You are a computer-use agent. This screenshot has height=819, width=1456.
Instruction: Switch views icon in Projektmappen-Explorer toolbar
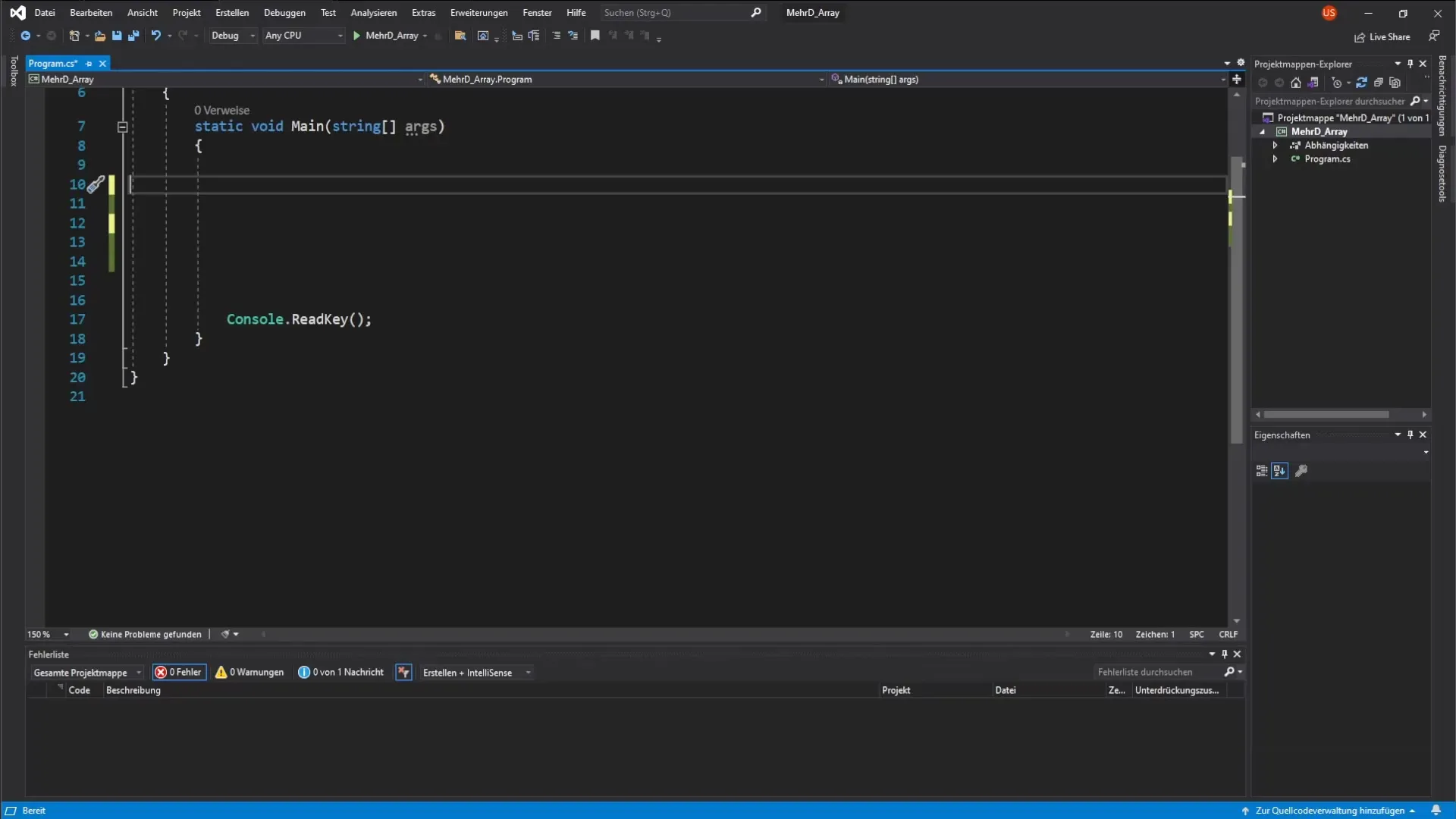1313,83
